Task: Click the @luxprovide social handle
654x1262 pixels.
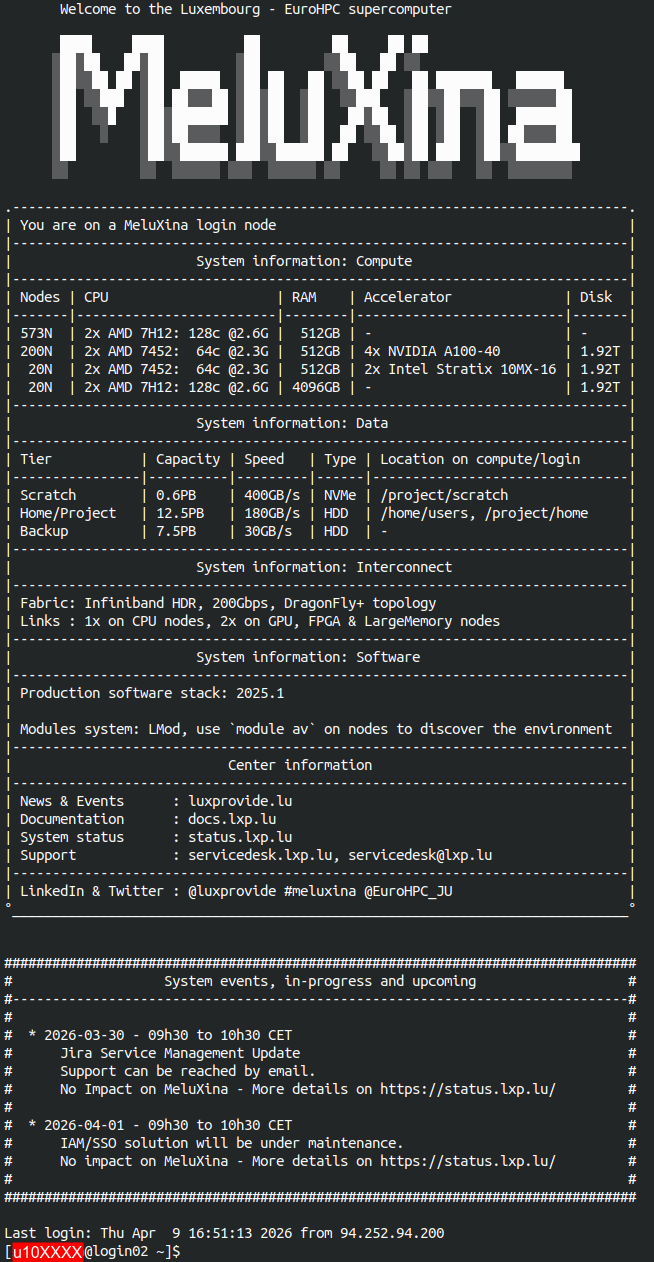Action: click(232, 891)
